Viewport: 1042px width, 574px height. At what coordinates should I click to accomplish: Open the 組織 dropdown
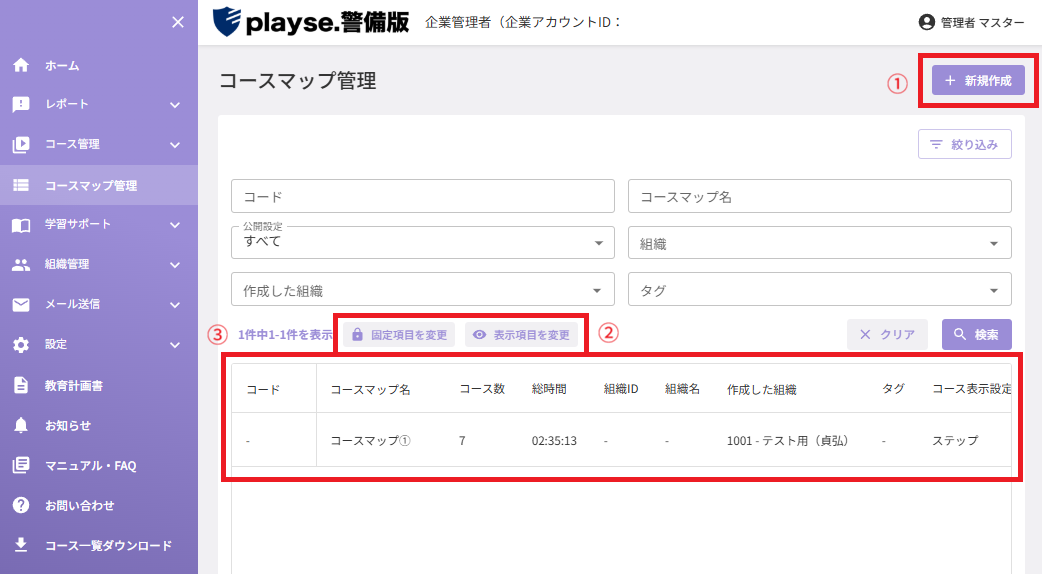click(x=819, y=242)
